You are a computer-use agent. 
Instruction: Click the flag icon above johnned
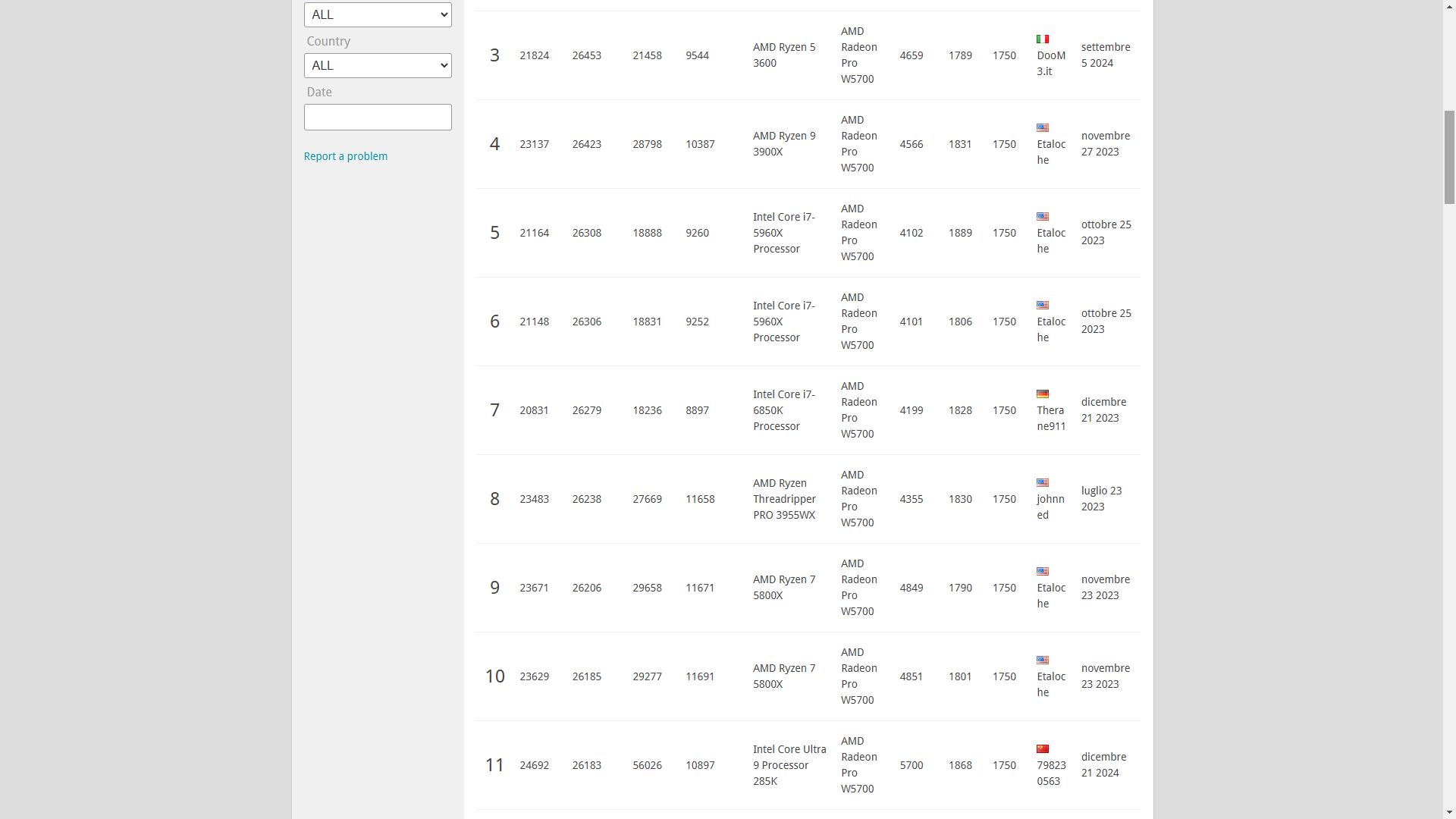[x=1043, y=483]
